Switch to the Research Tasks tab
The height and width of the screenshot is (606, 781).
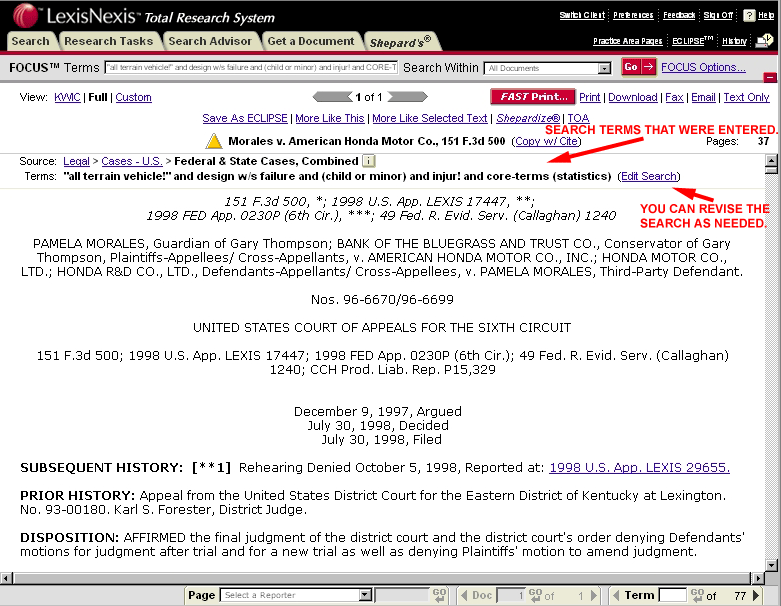pyautogui.click(x=108, y=41)
